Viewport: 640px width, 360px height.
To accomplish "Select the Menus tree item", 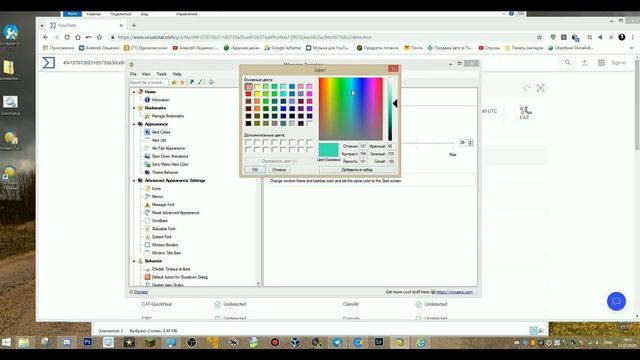I will click(157, 196).
